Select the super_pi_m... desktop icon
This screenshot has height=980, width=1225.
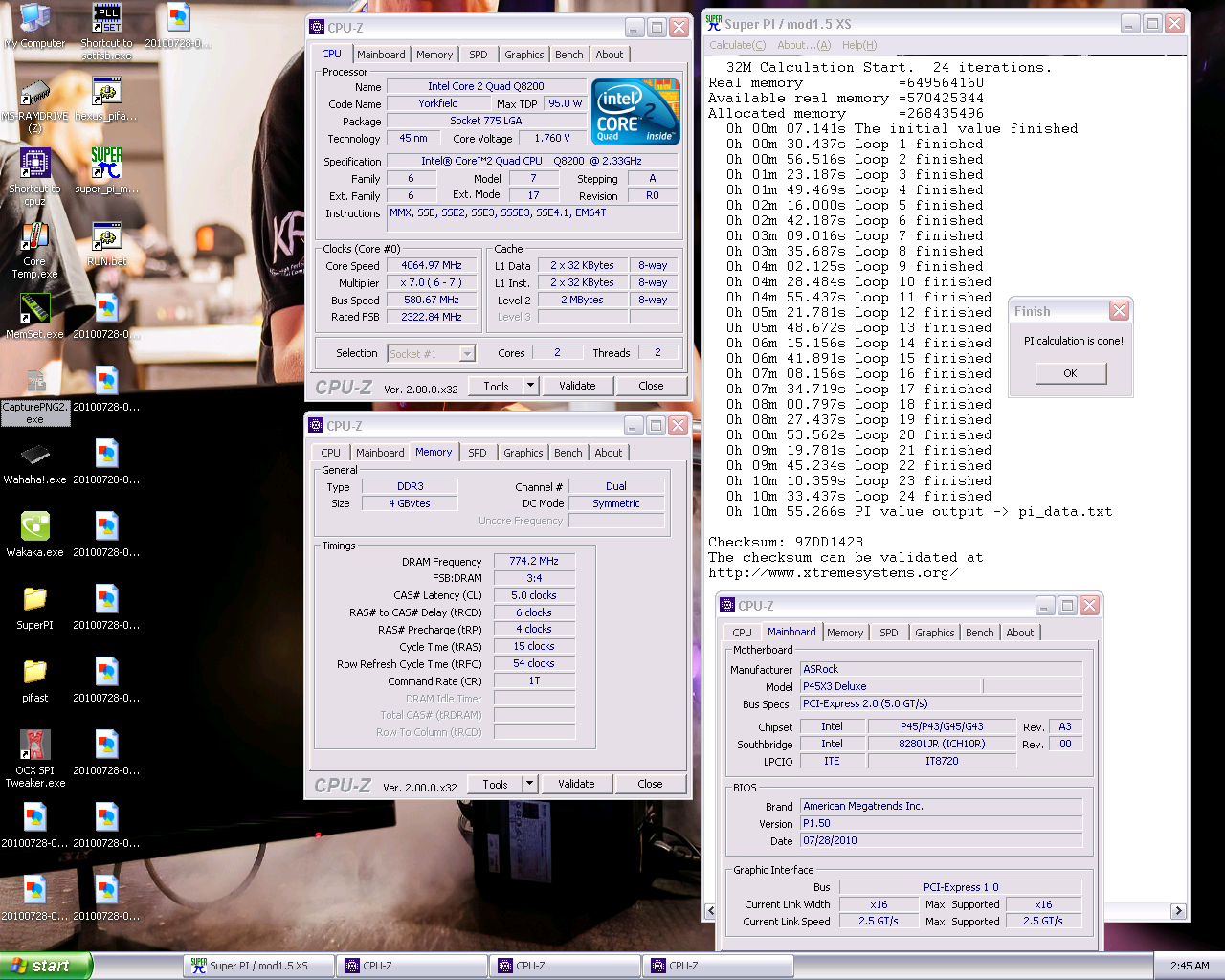tap(106, 172)
